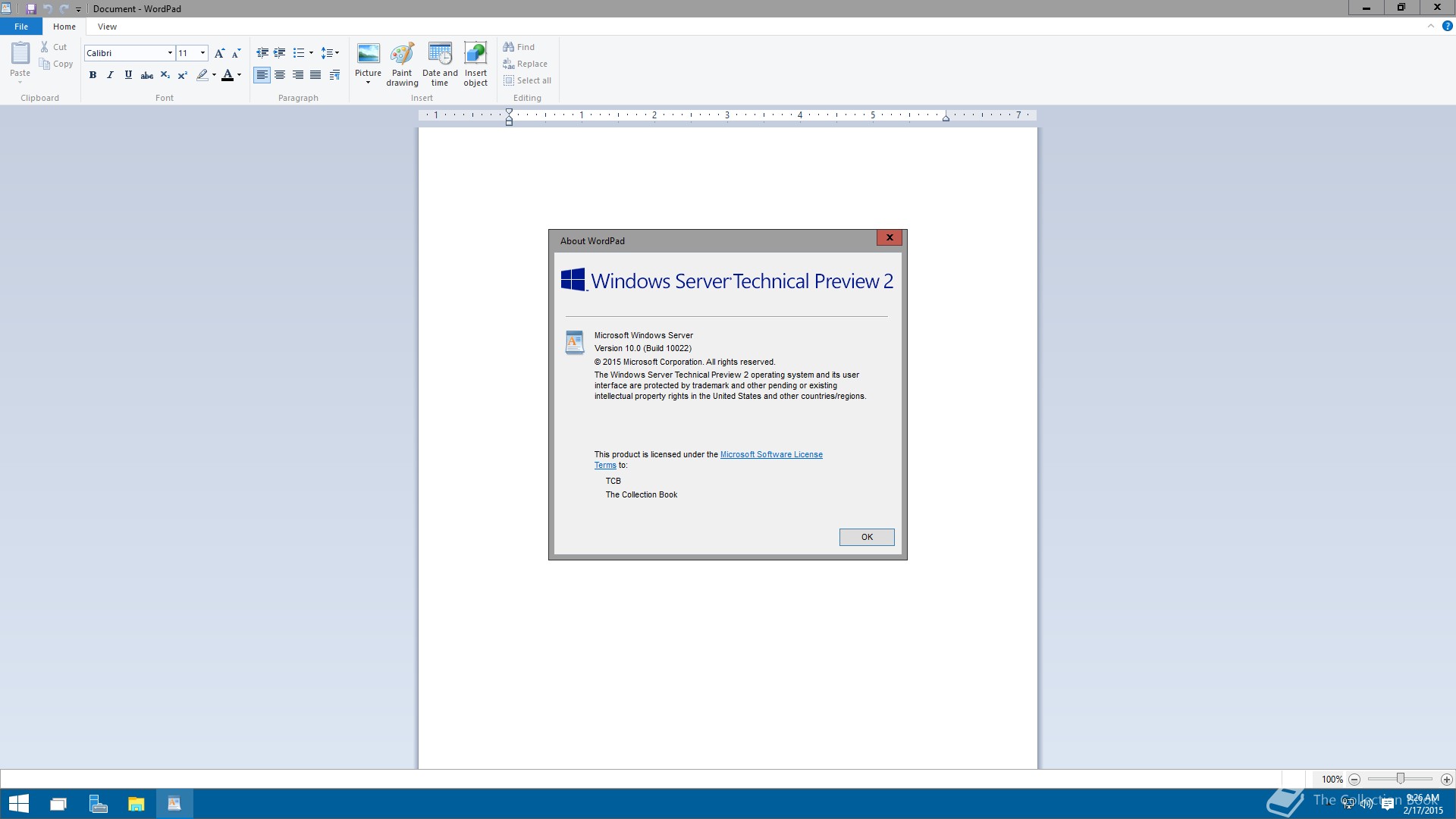The image size is (1456, 819).
Task: Insert a Paint drawing
Action: pos(402,64)
